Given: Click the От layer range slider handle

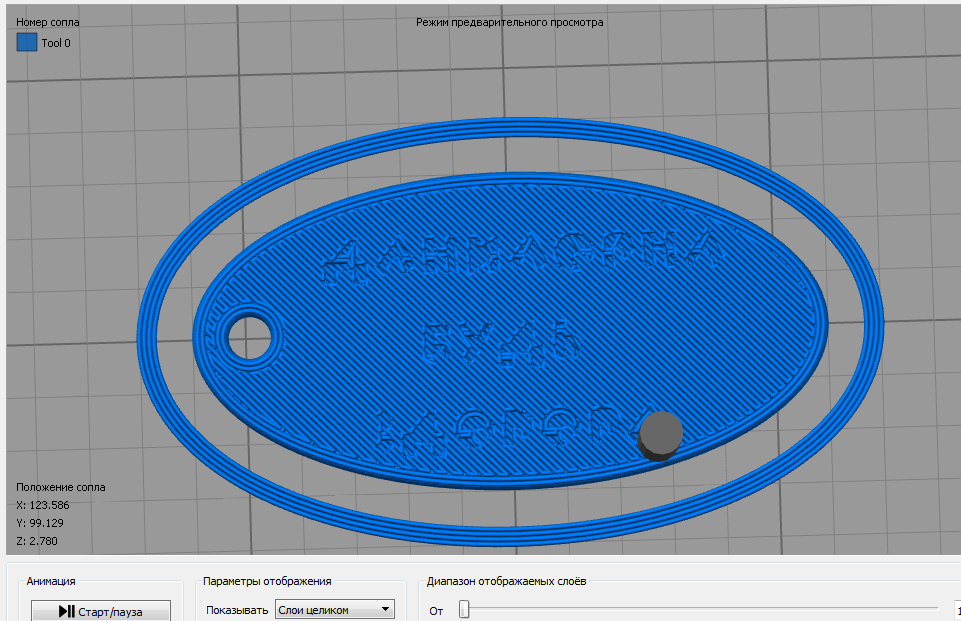Looking at the screenshot, I should [464, 609].
